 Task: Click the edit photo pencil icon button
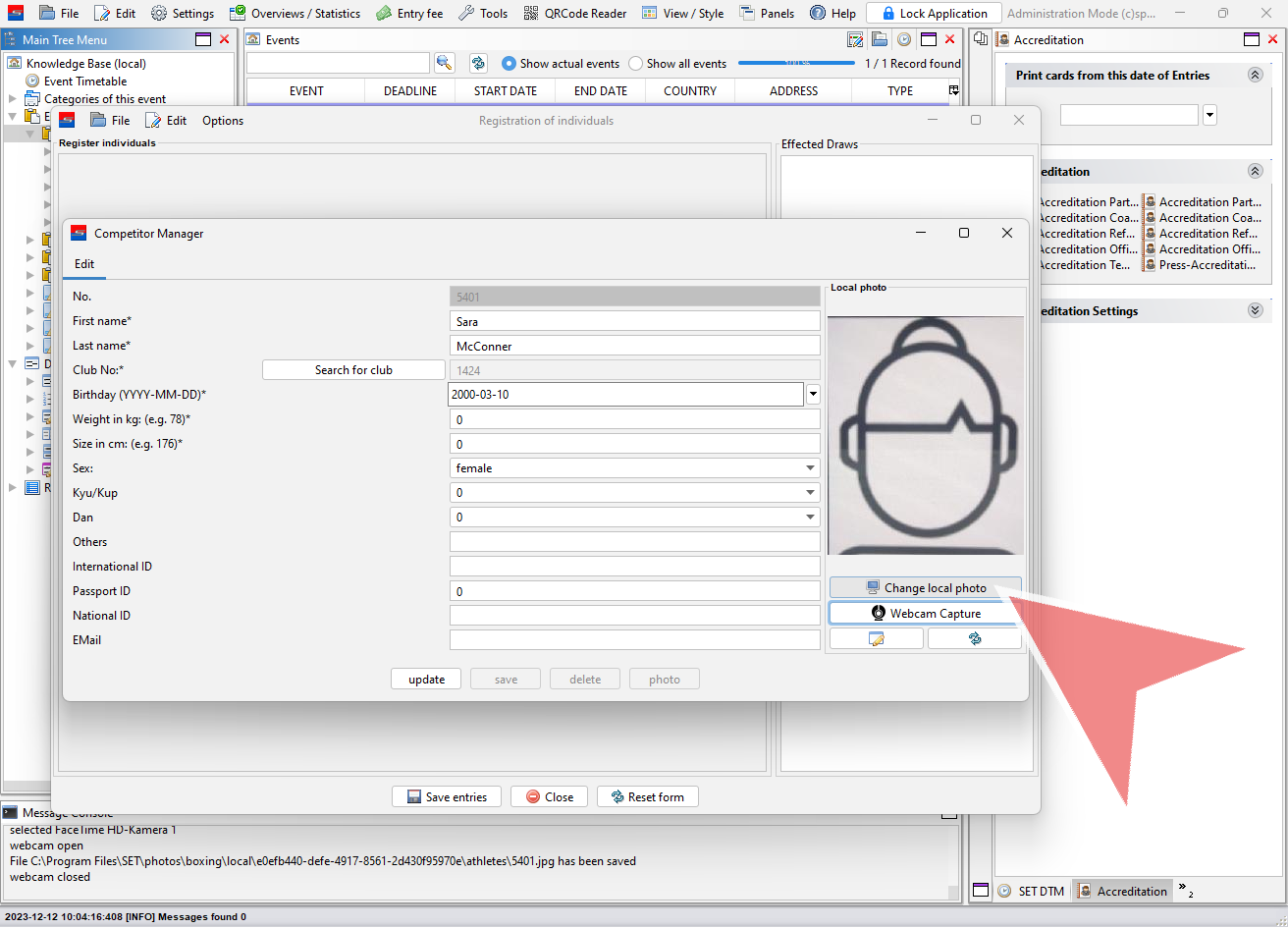(876, 639)
